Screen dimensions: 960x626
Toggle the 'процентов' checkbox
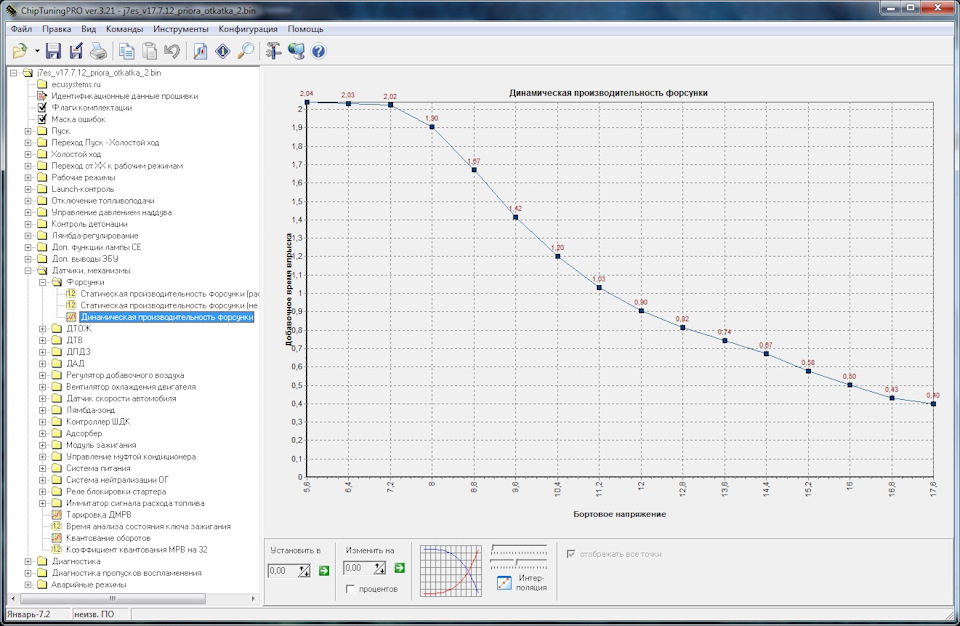tap(350, 589)
